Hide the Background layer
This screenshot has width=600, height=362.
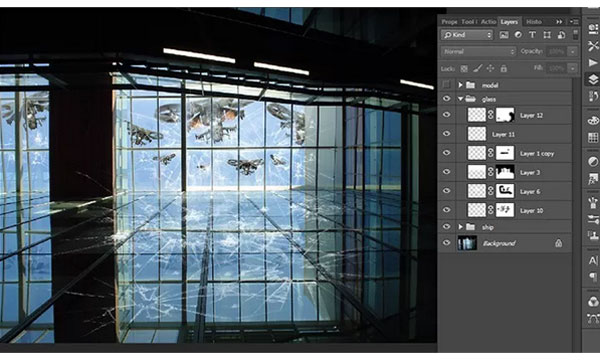pos(446,243)
